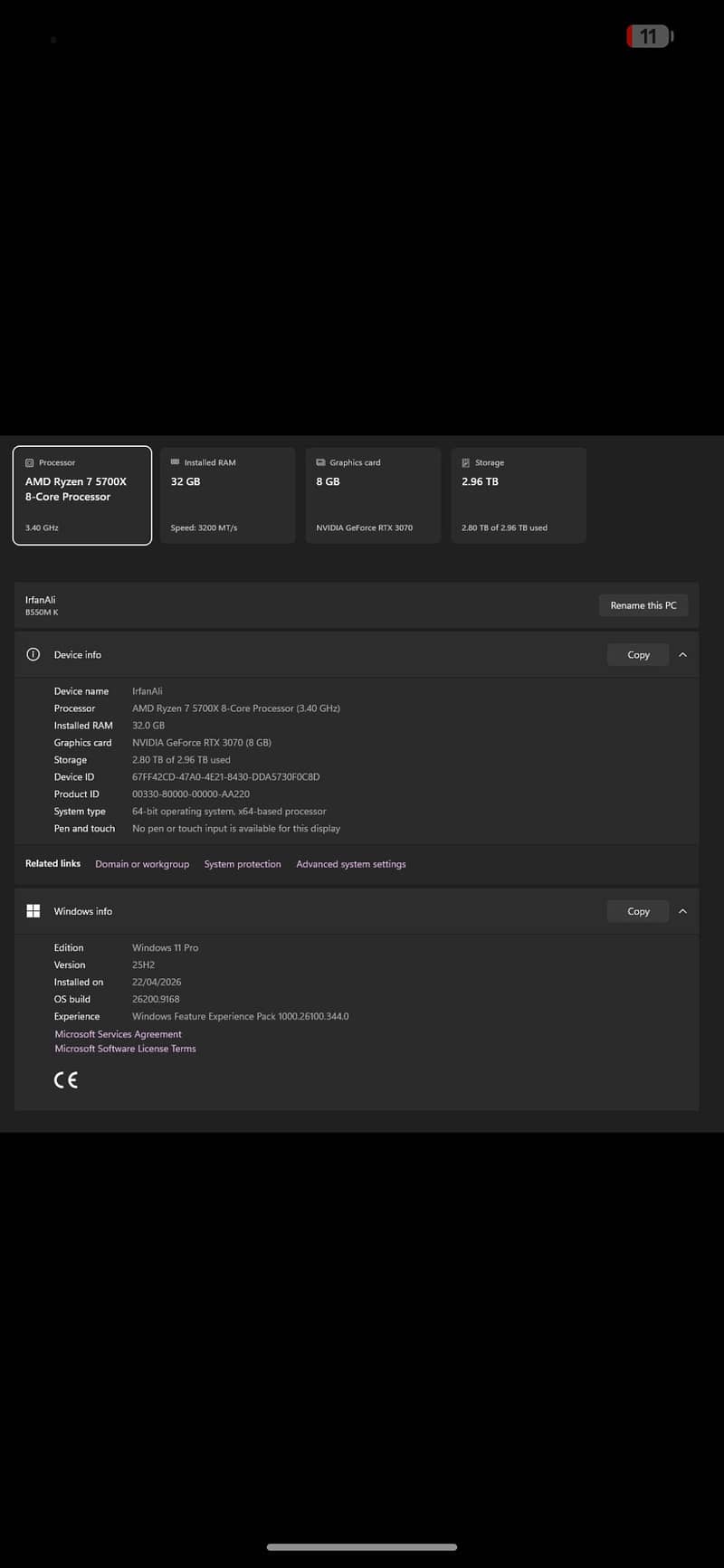The height and width of the screenshot is (1568, 724).
Task: Tap the phone home indicator bar
Action: pos(362,1547)
